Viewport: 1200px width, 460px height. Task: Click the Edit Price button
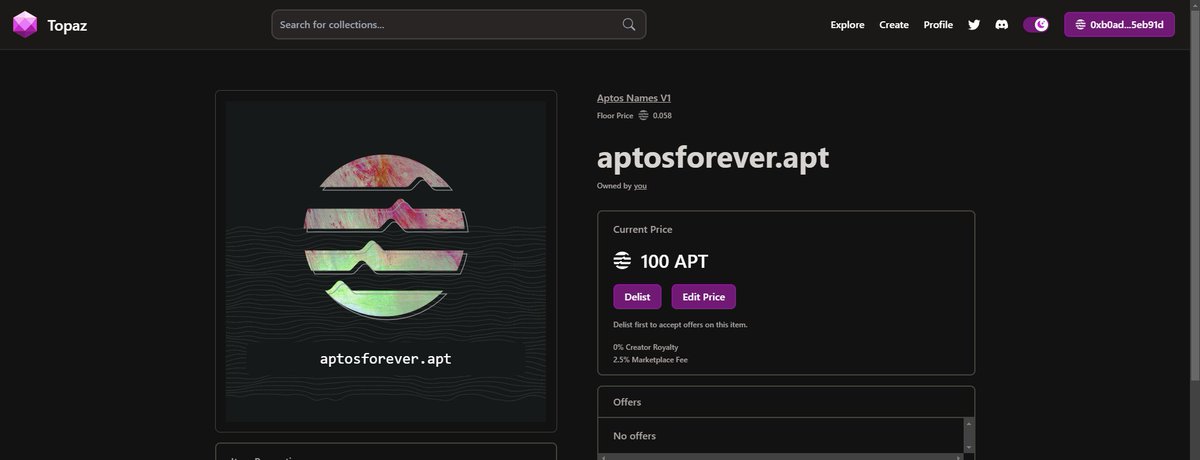(x=704, y=297)
